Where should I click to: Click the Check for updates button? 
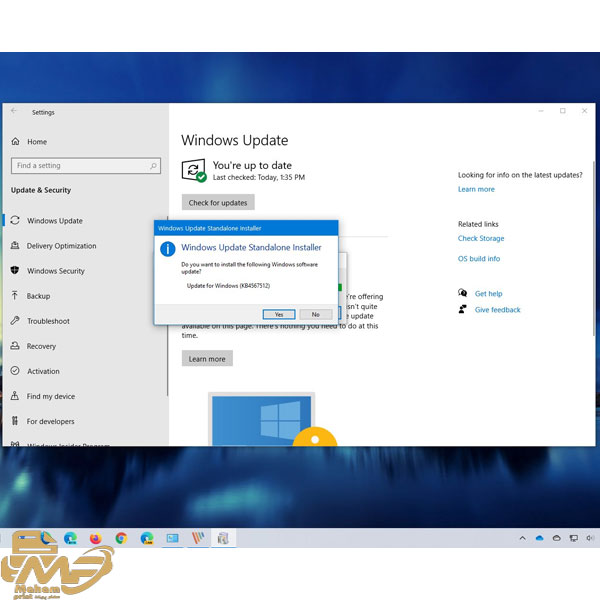coord(218,202)
